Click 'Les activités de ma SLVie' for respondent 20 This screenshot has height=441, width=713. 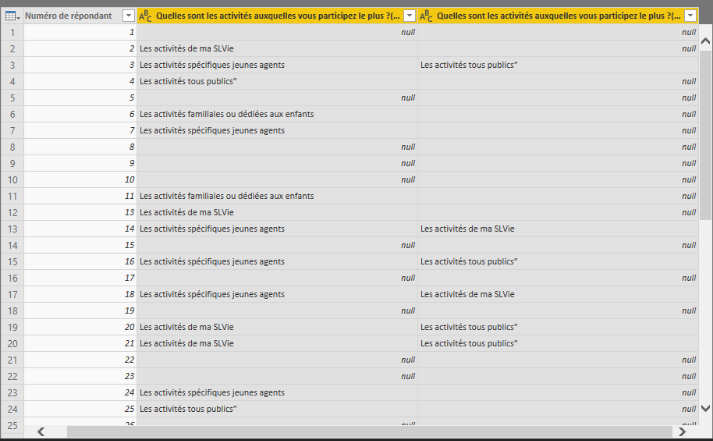pos(186,327)
